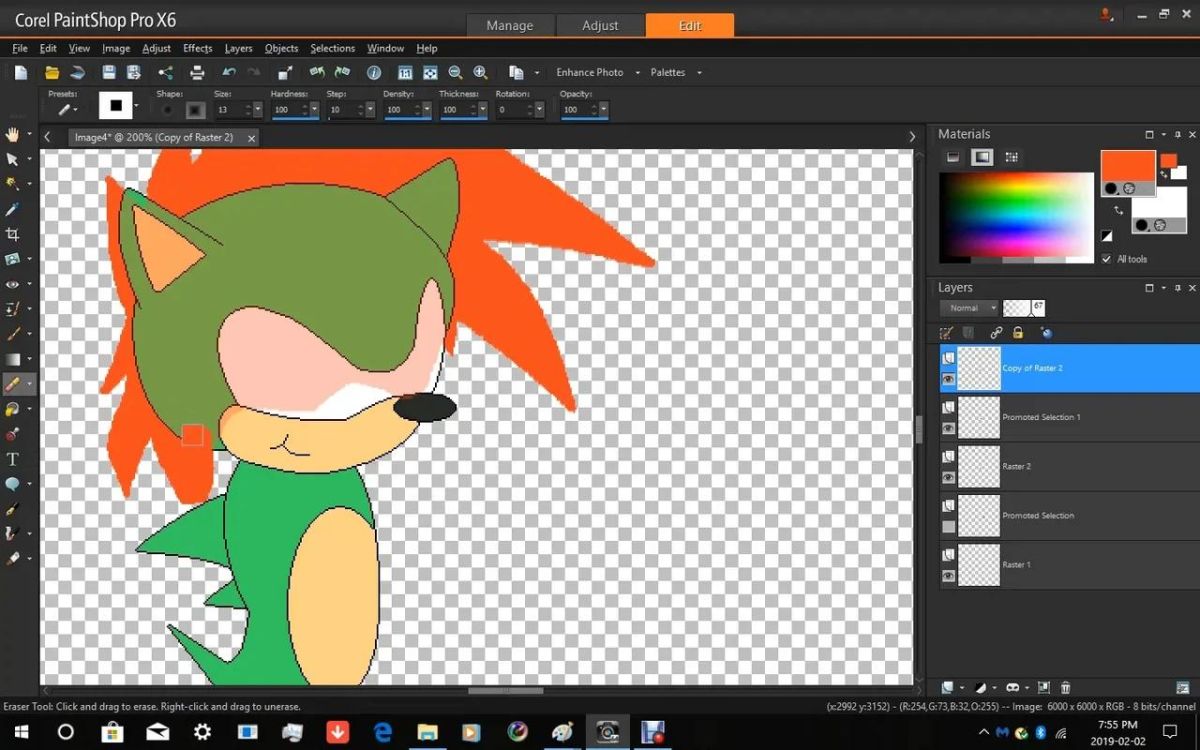Show the hidden Promoted Selection layer
This screenshot has height=750, width=1200.
point(948,527)
